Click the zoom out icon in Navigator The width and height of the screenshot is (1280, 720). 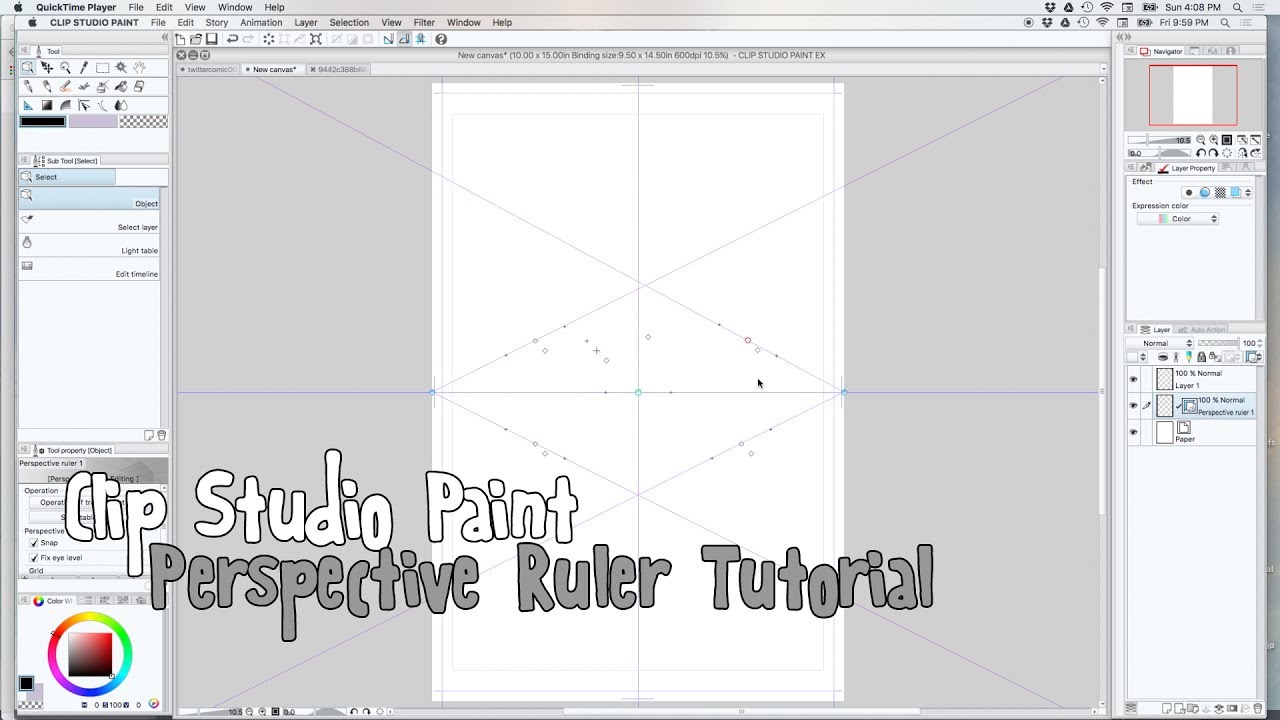tap(1201, 140)
